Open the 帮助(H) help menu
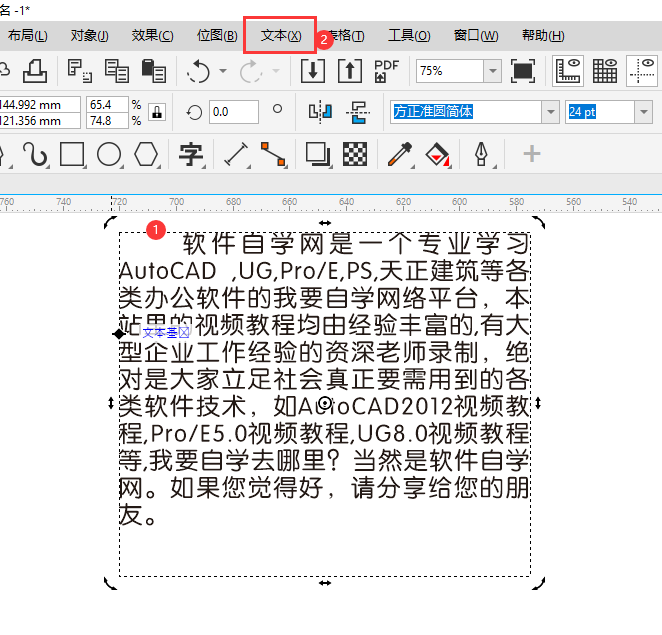Image resolution: width=662 pixels, height=635 pixels. tap(543, 35)
